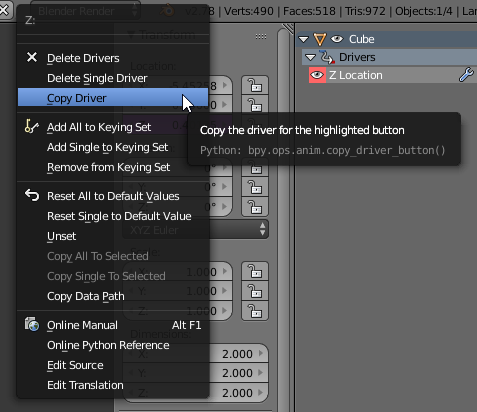Click the Cube mesh triangle icon
The width and height of the screenshot is (477, 412).
point(320,39)
